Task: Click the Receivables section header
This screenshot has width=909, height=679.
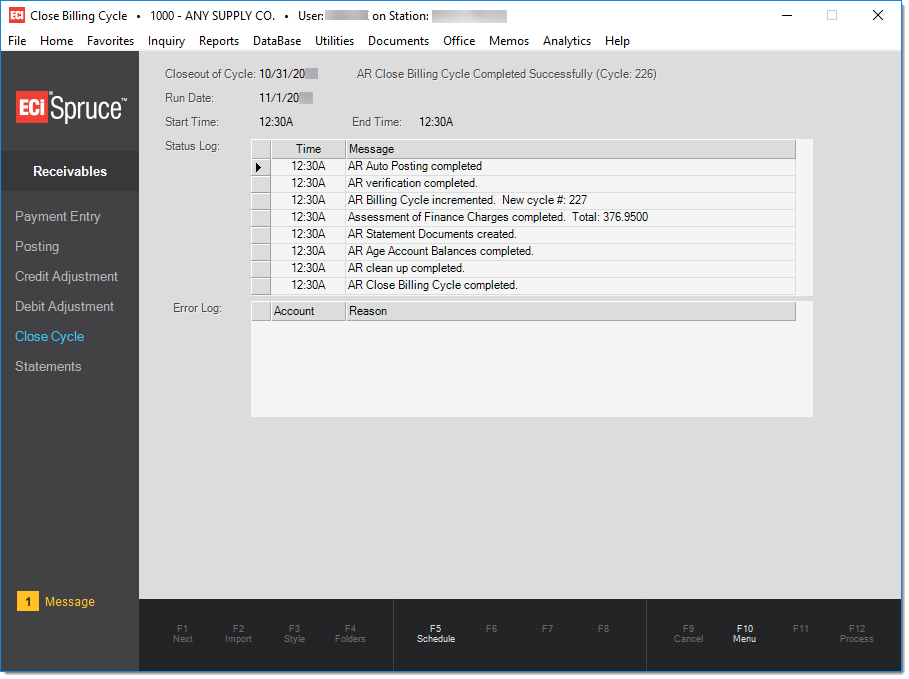Action: [70, 172]
